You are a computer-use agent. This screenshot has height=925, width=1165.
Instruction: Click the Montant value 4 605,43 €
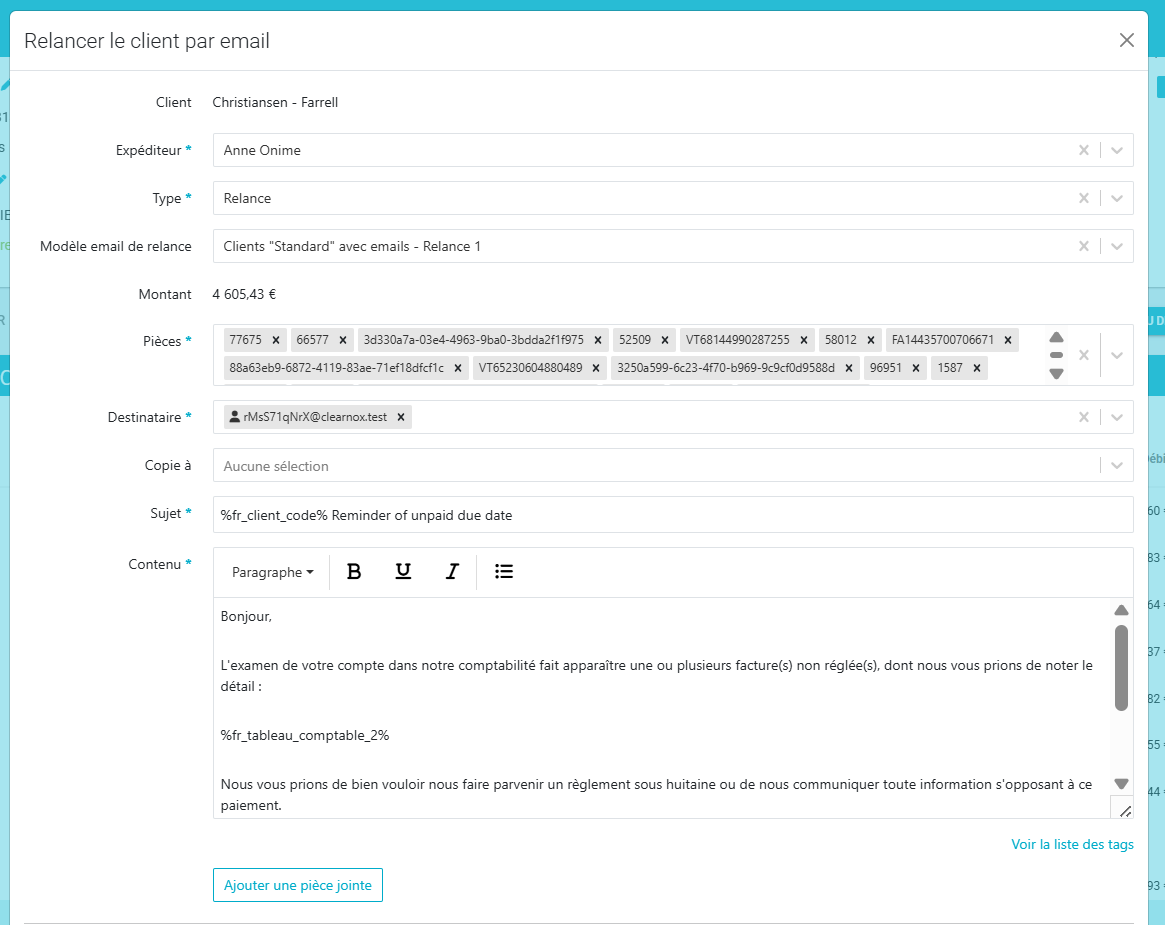[244, 294]
